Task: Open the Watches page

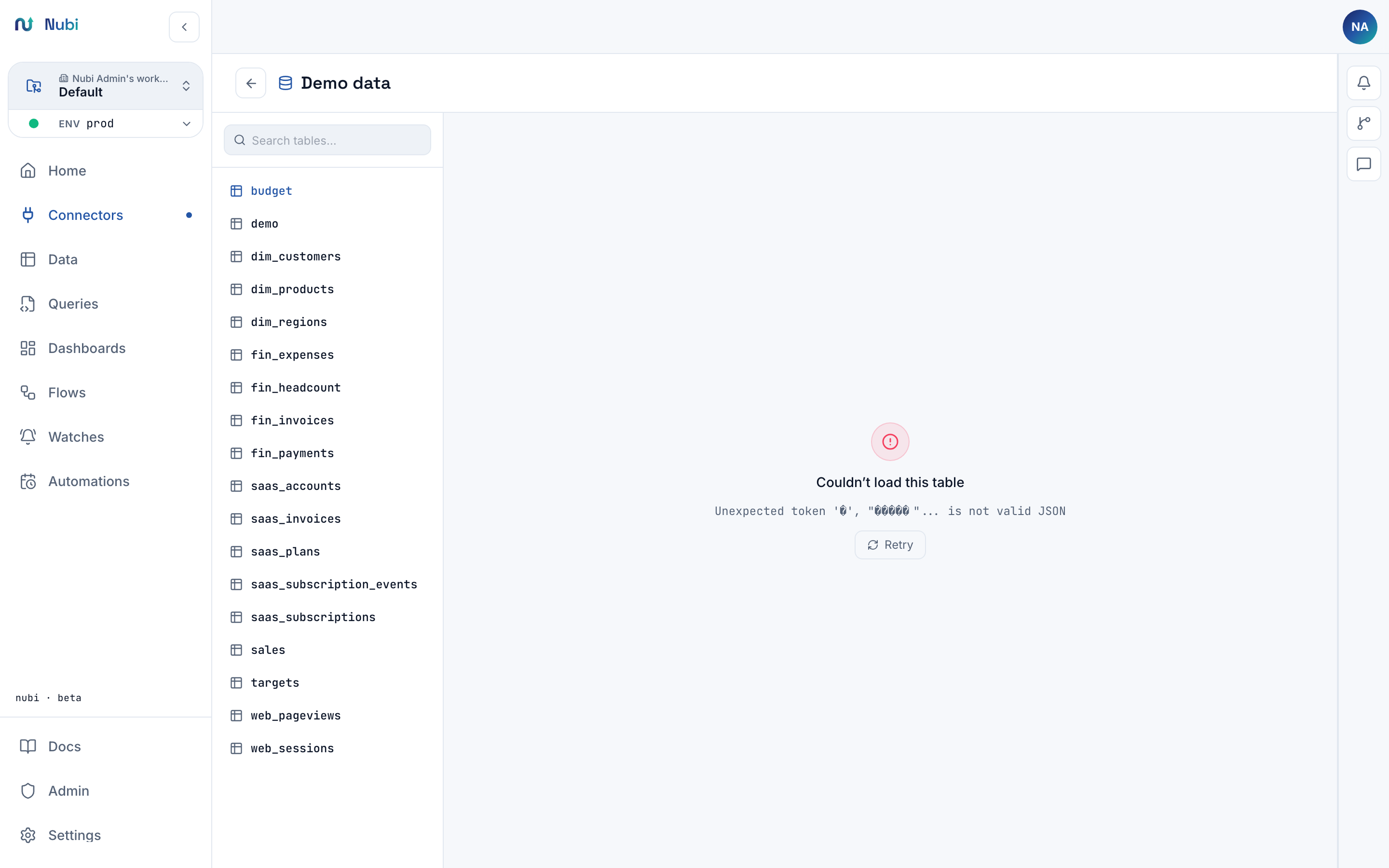Action: point(106,437)
